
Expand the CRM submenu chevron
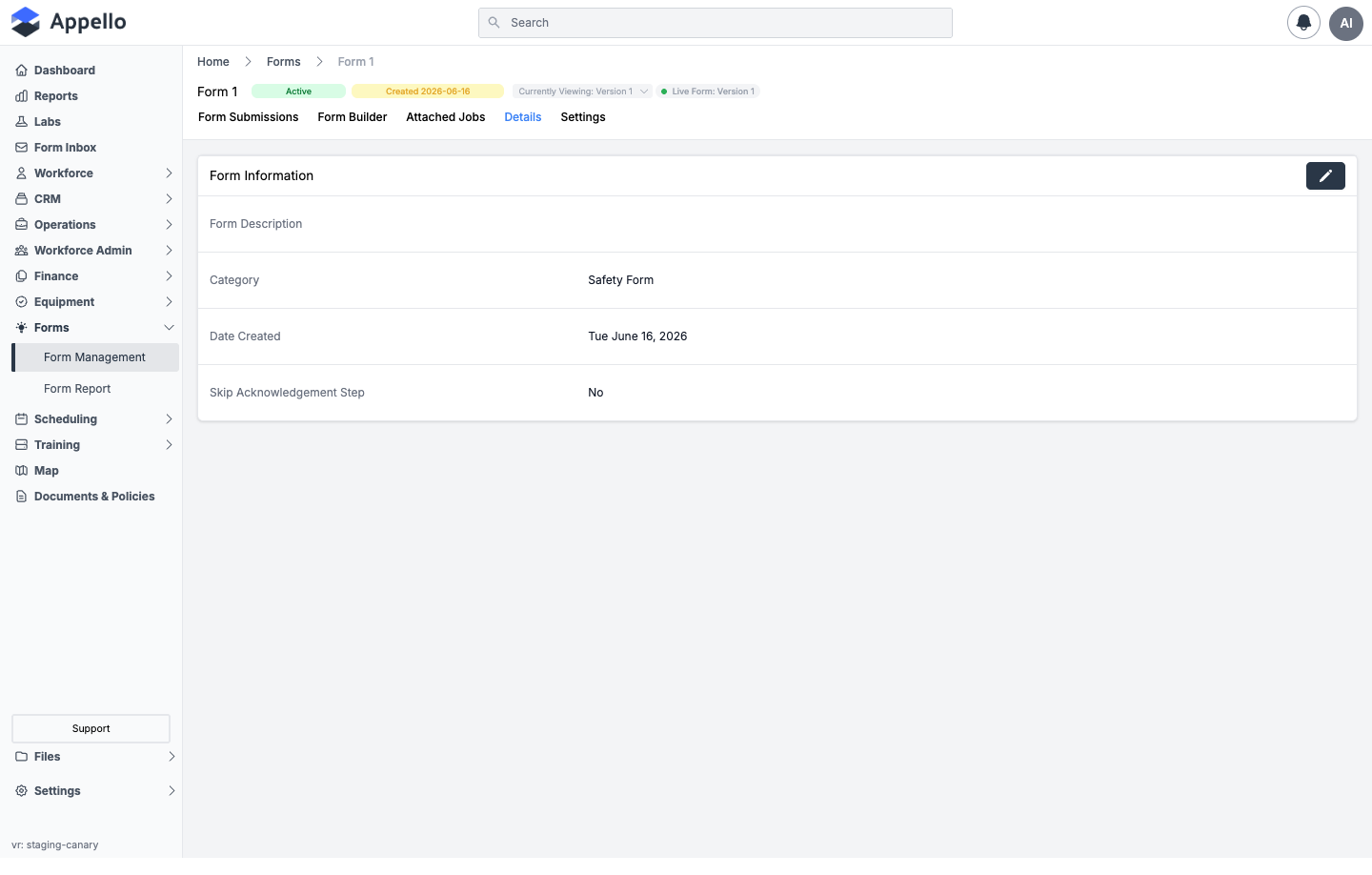[x=169, y=199]
